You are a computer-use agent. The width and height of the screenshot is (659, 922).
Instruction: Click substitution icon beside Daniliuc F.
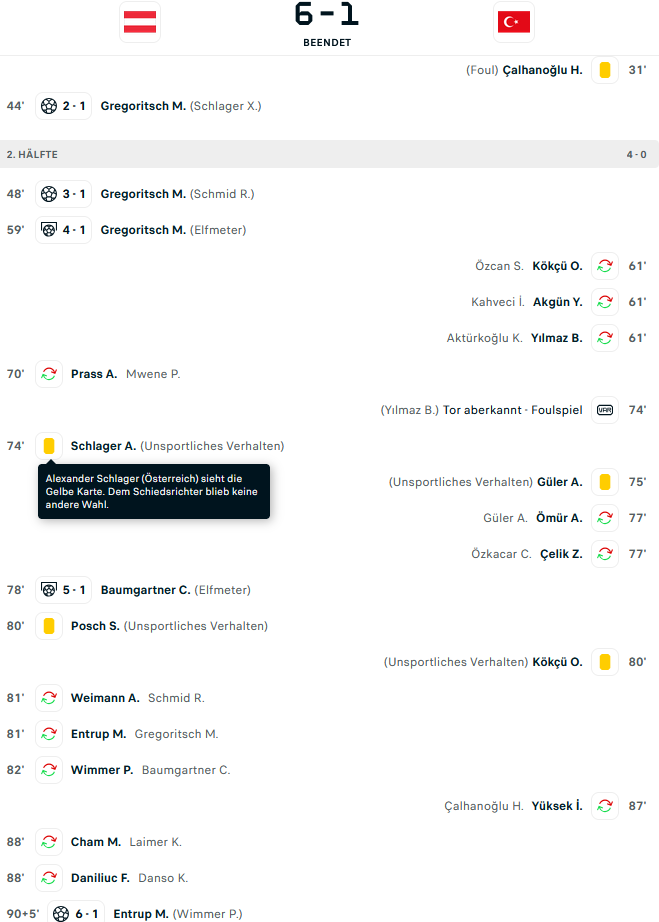(x=49, y=878)
